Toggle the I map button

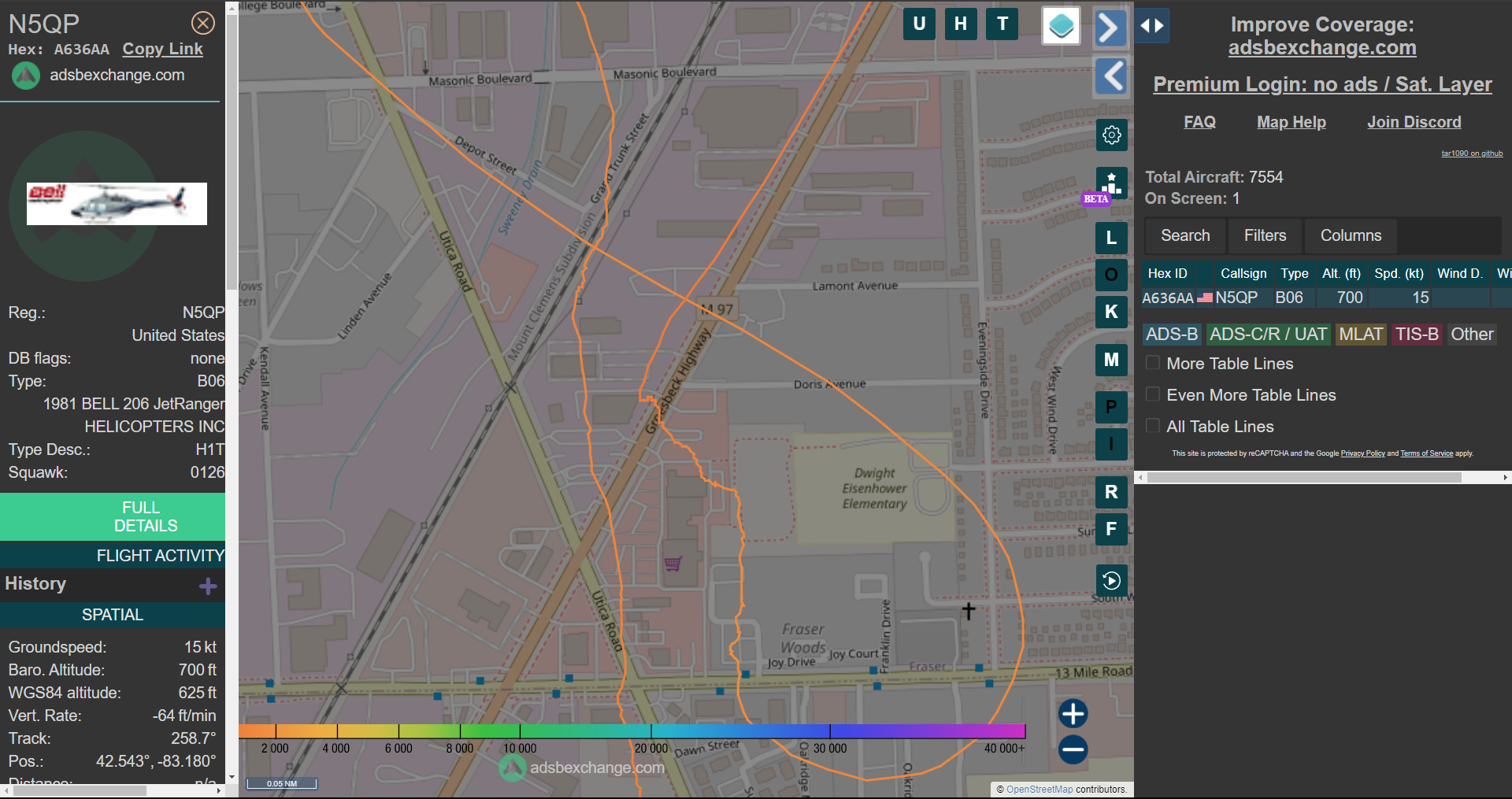(1111, 444)
